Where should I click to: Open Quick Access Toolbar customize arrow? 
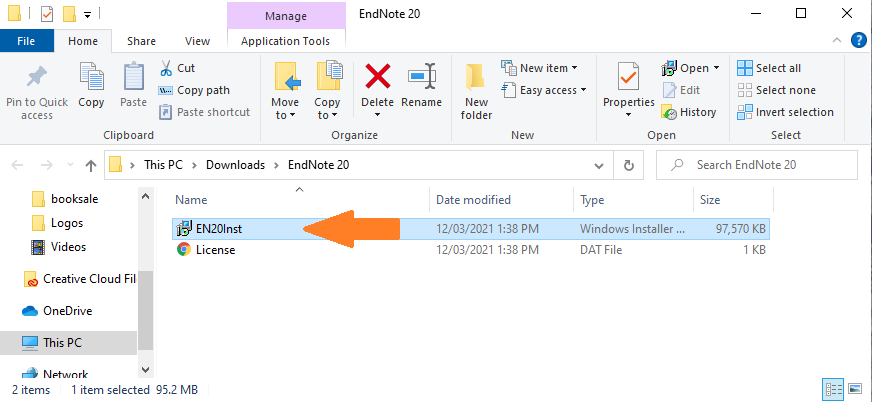(87, 15)
